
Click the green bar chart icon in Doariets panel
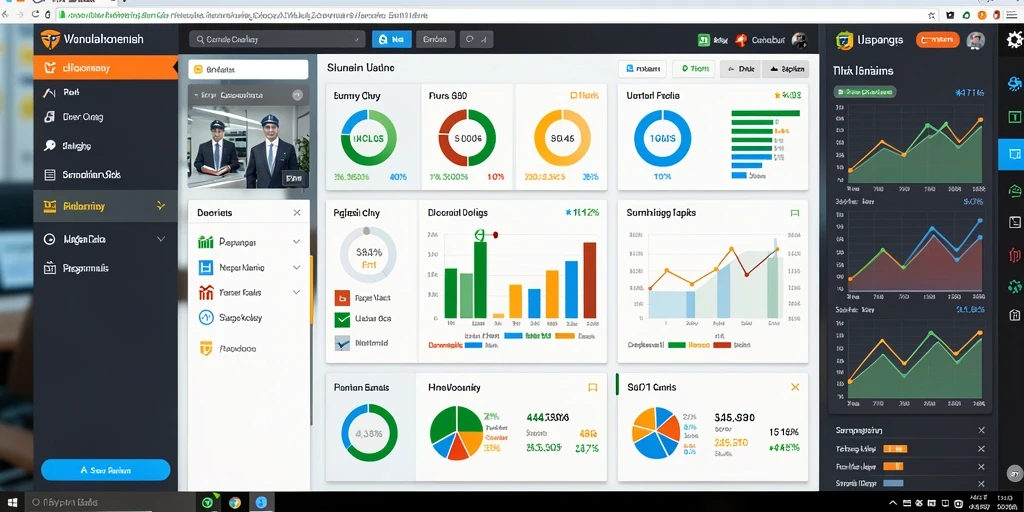tap(205, 242)
